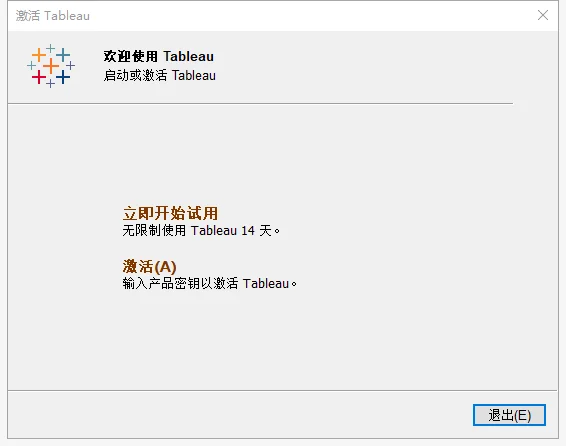
Task: Click the Tableau logo icon
Action: [51, 66]
